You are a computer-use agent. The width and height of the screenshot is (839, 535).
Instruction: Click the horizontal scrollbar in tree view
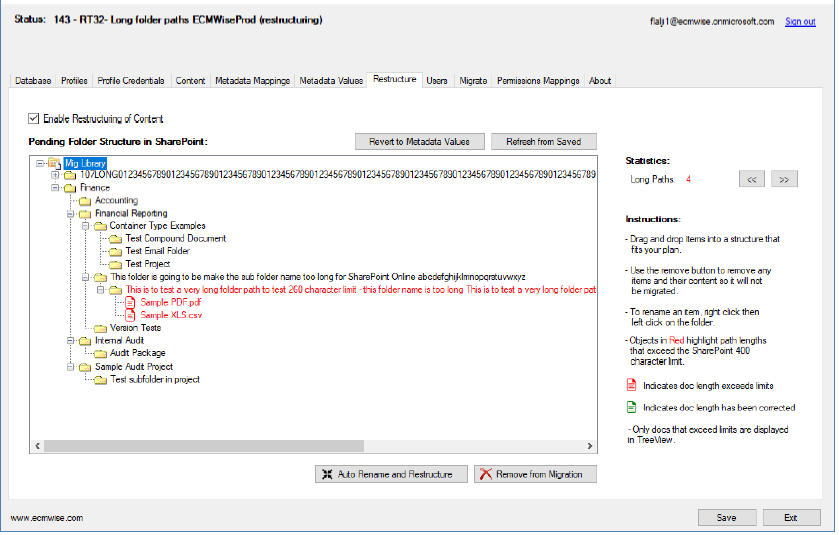point(300,447)
